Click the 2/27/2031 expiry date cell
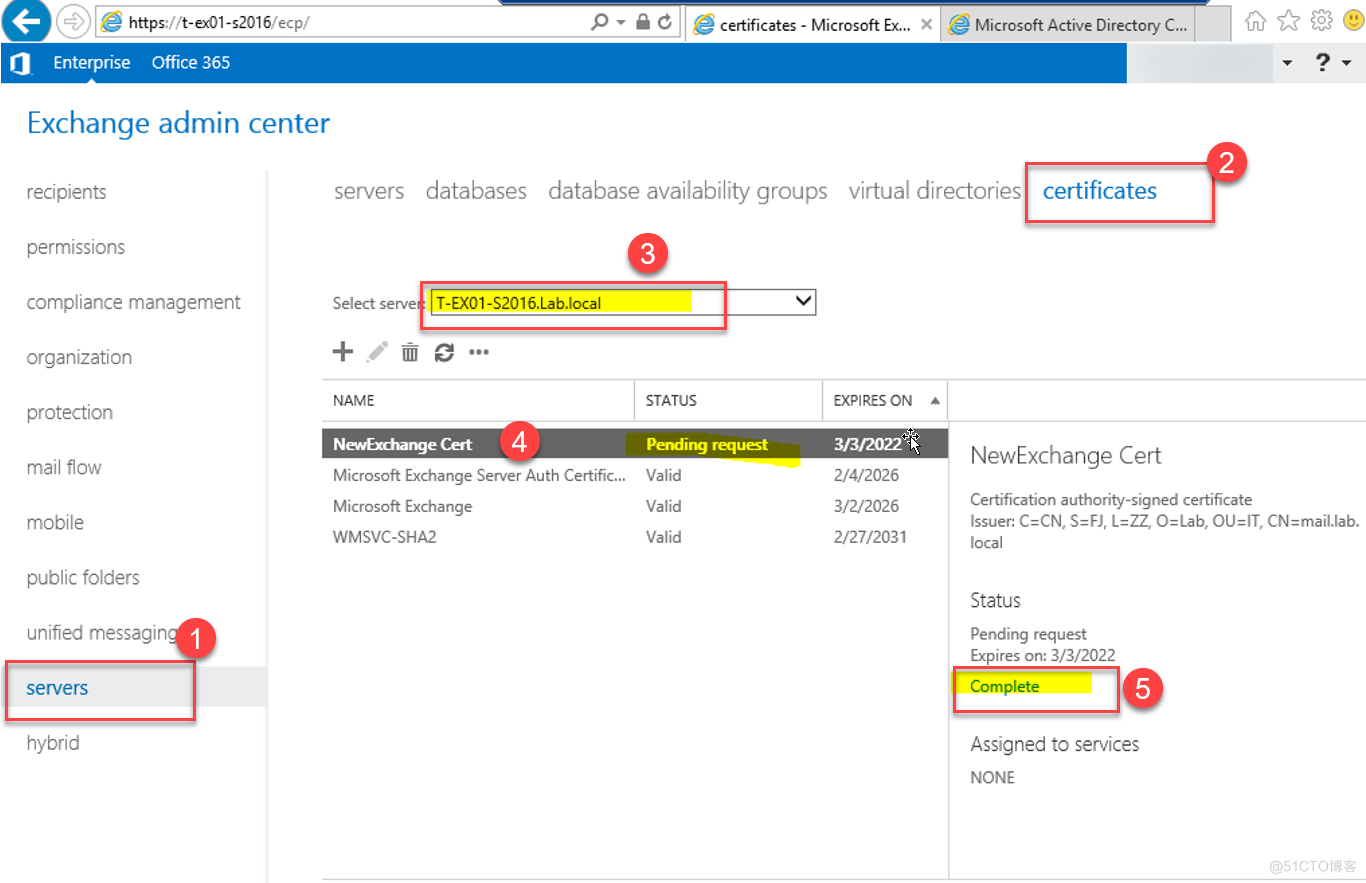 [870, 537]
